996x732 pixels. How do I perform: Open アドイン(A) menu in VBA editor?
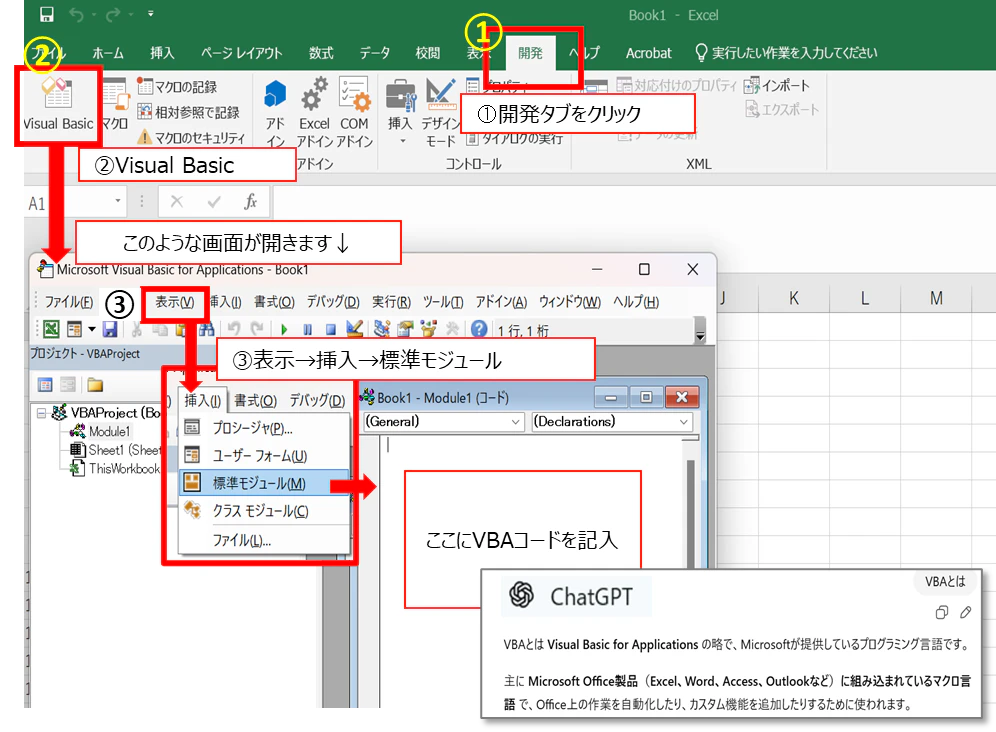[x=501, y=302]
